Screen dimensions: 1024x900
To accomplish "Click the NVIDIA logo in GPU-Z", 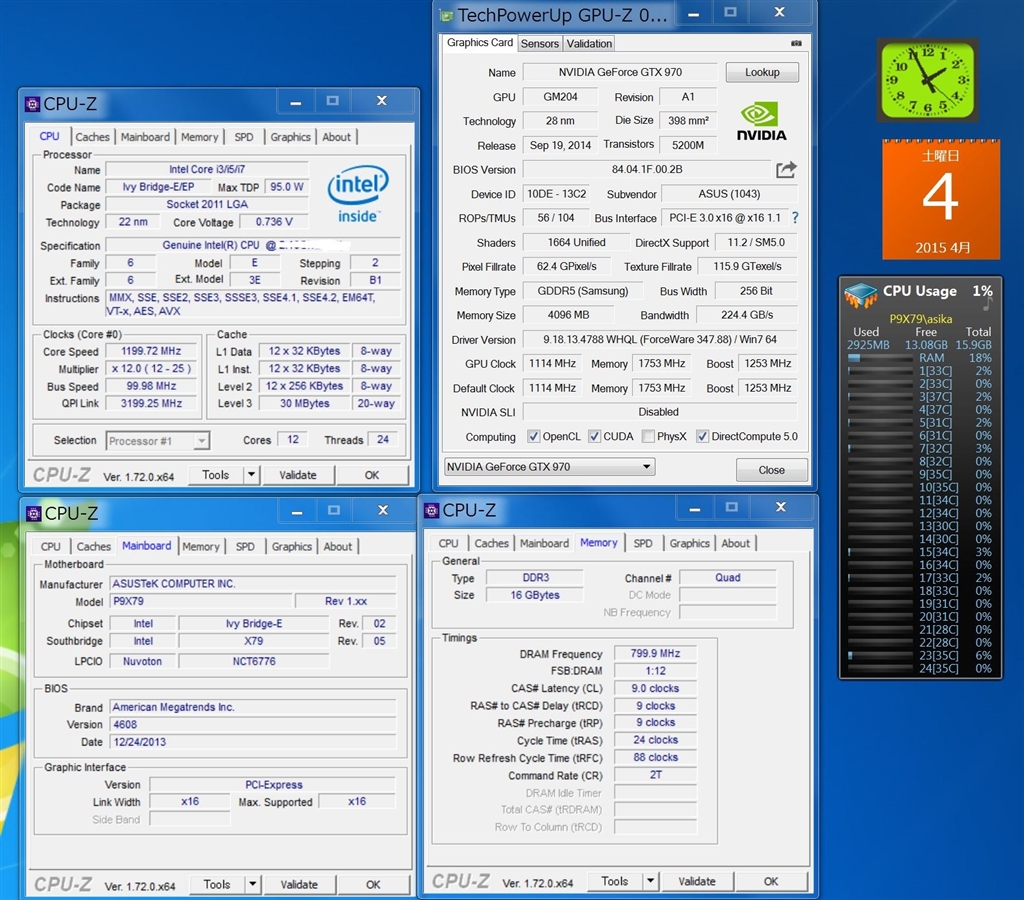I will 761,120.
